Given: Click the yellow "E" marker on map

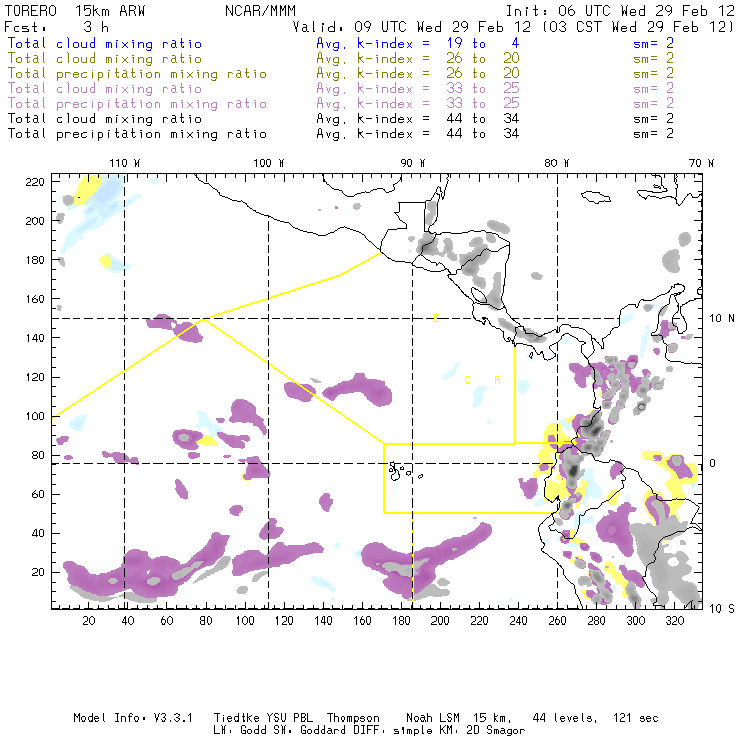Looking at the screenshot, I should pos(437,319).
